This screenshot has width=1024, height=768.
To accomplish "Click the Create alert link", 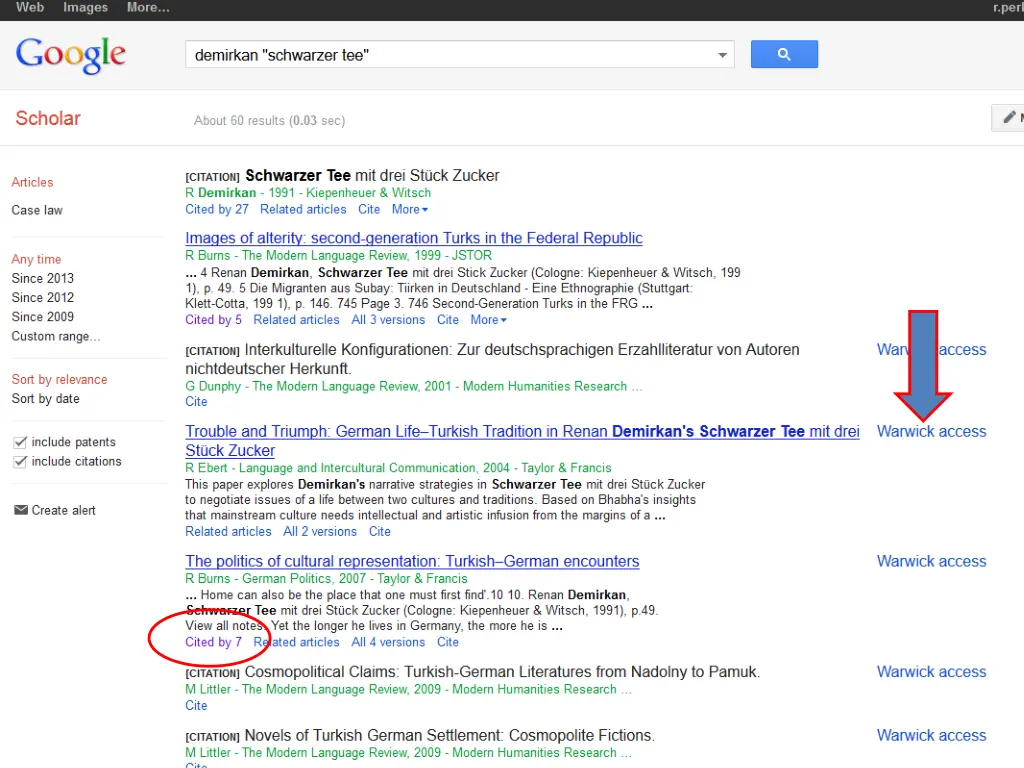I will tap(63, 511).
